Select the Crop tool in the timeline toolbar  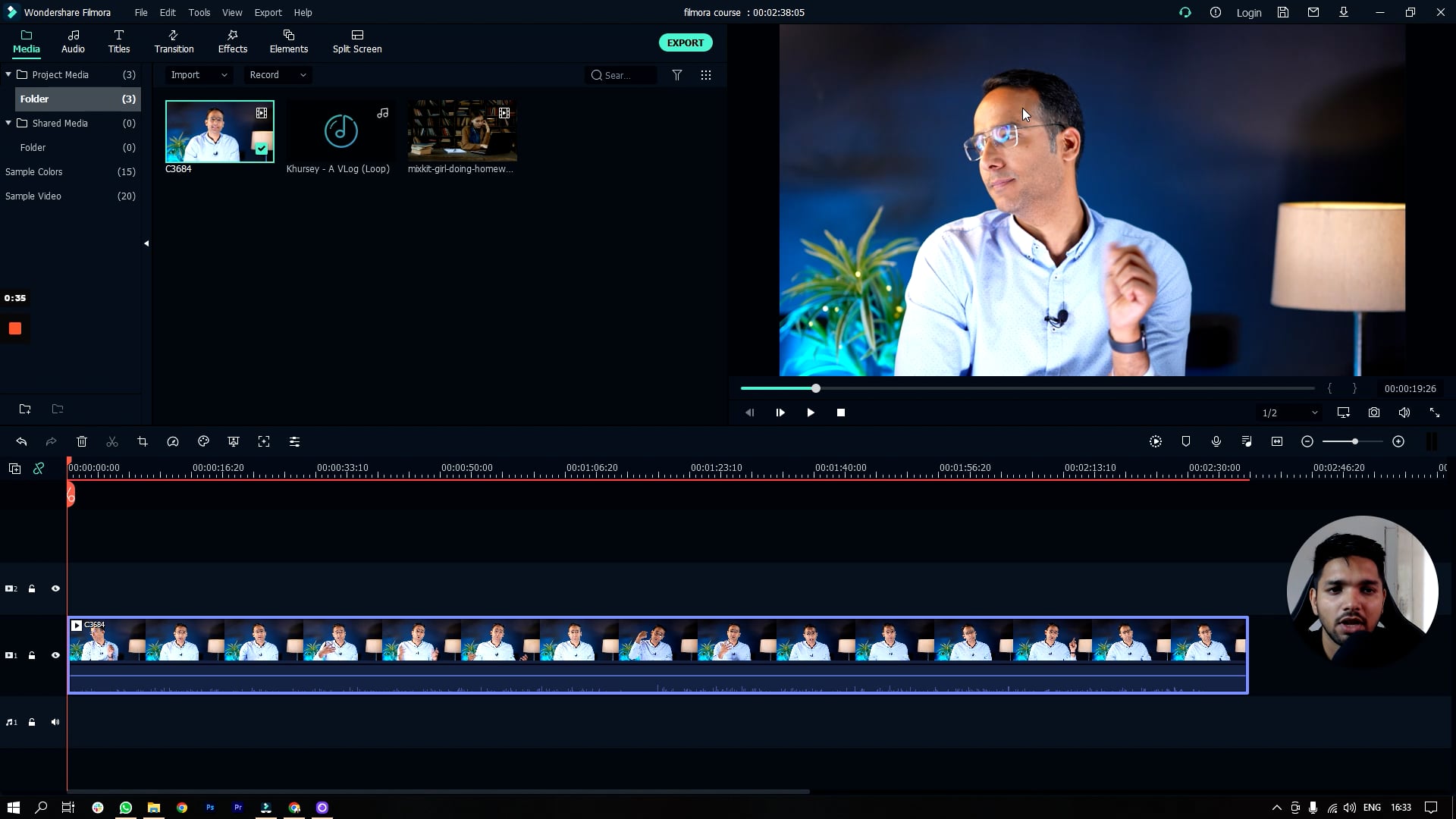(x=143, y=441)
